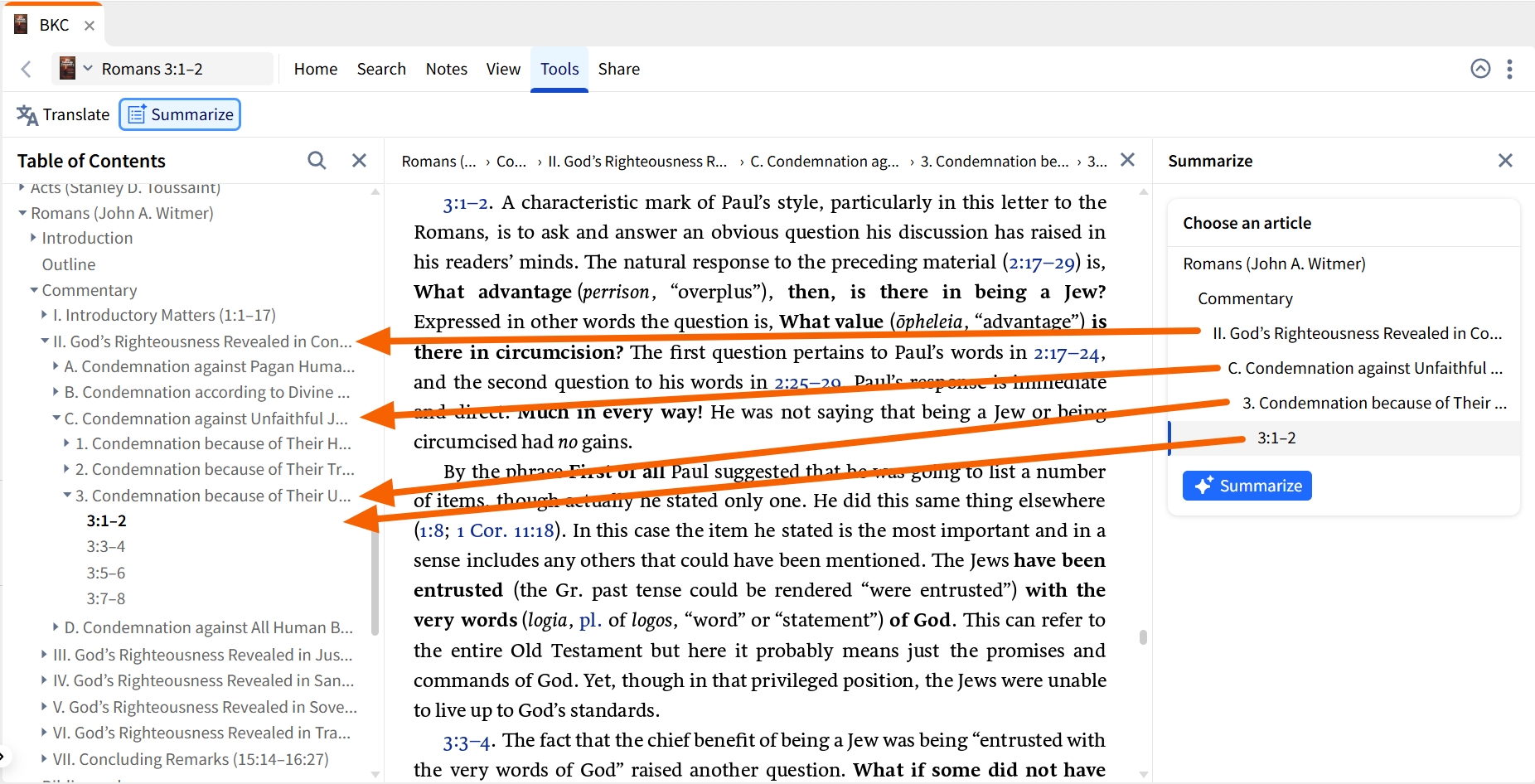The height and width of the screenshot is (784, 1535).
Task: Click the Romans 3:1–2 reference box
Action: [162, 69]
